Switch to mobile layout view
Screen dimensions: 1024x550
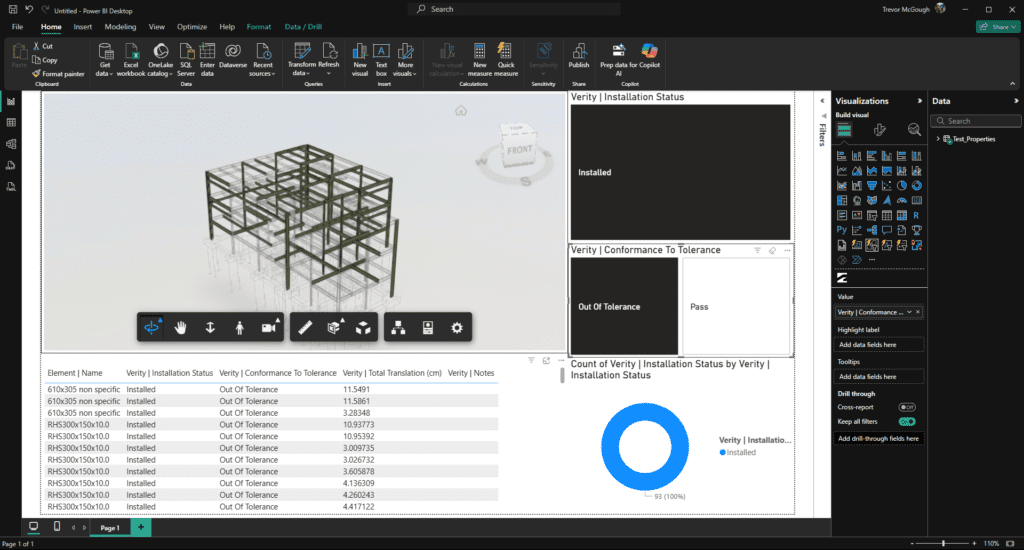[56, 527]
